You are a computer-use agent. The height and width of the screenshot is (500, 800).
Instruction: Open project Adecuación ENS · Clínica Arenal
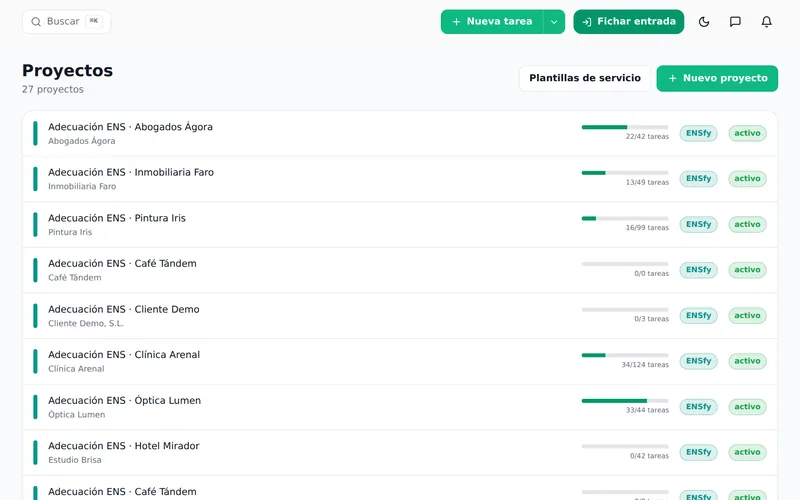point(400,361)
